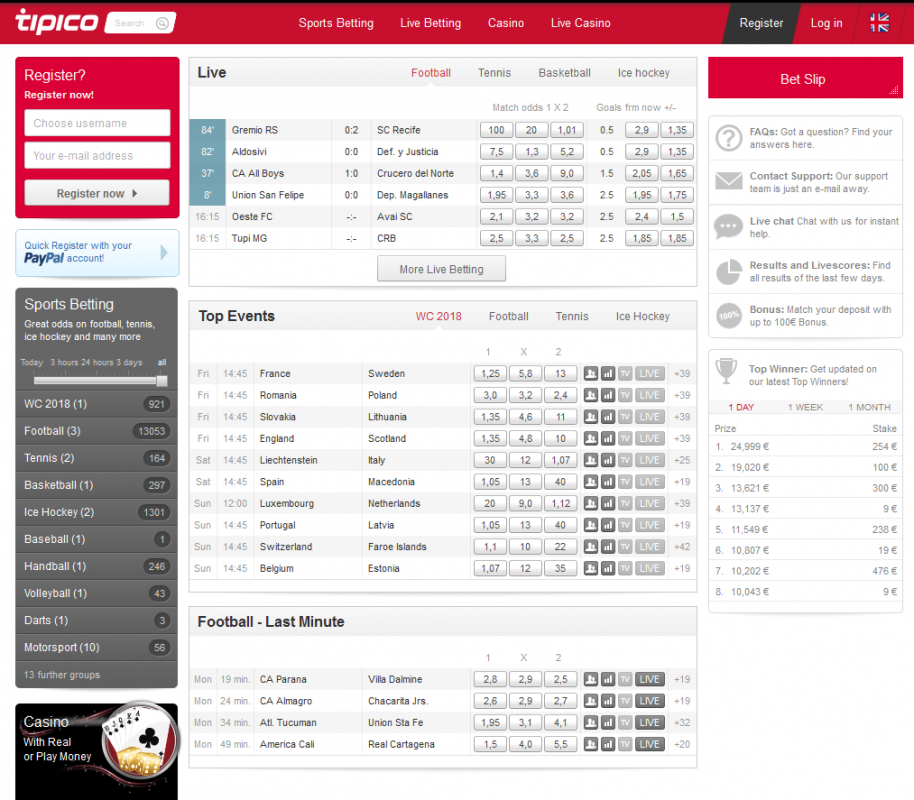Viewport: 914px width, 800px height.
Task: Expand +20 more bets for America Cali
Action: [x=682, y=744]
